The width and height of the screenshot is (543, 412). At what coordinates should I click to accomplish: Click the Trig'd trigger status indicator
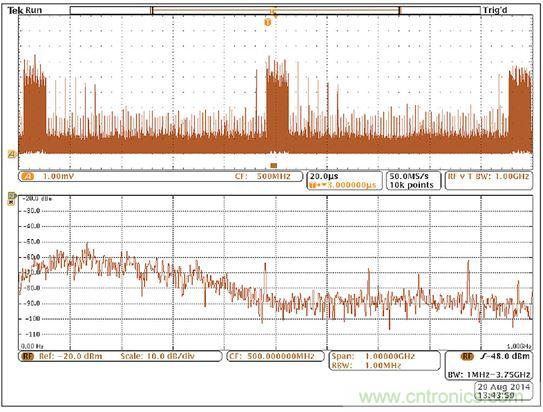point(495,10)
